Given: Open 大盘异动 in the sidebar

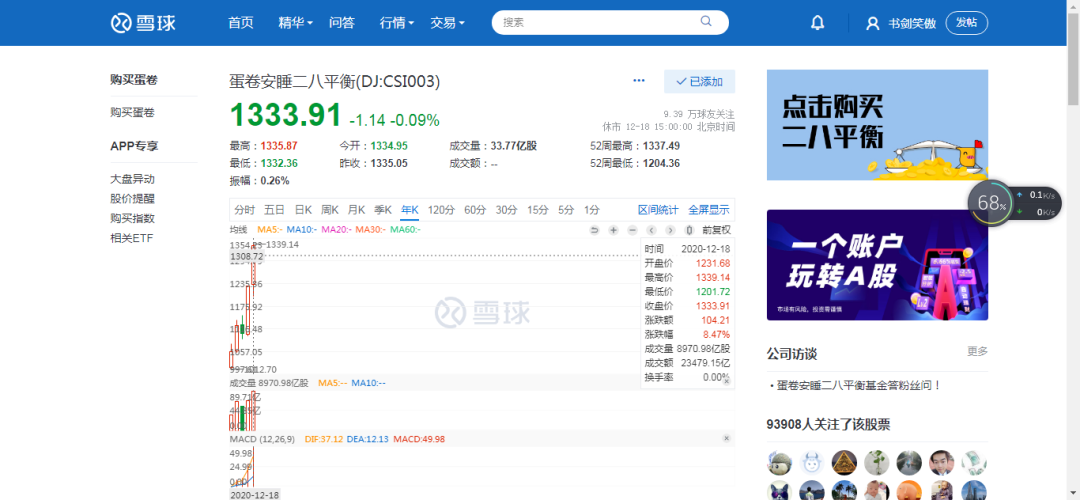Looking at the screenshot, I should [x=132, y=179].
